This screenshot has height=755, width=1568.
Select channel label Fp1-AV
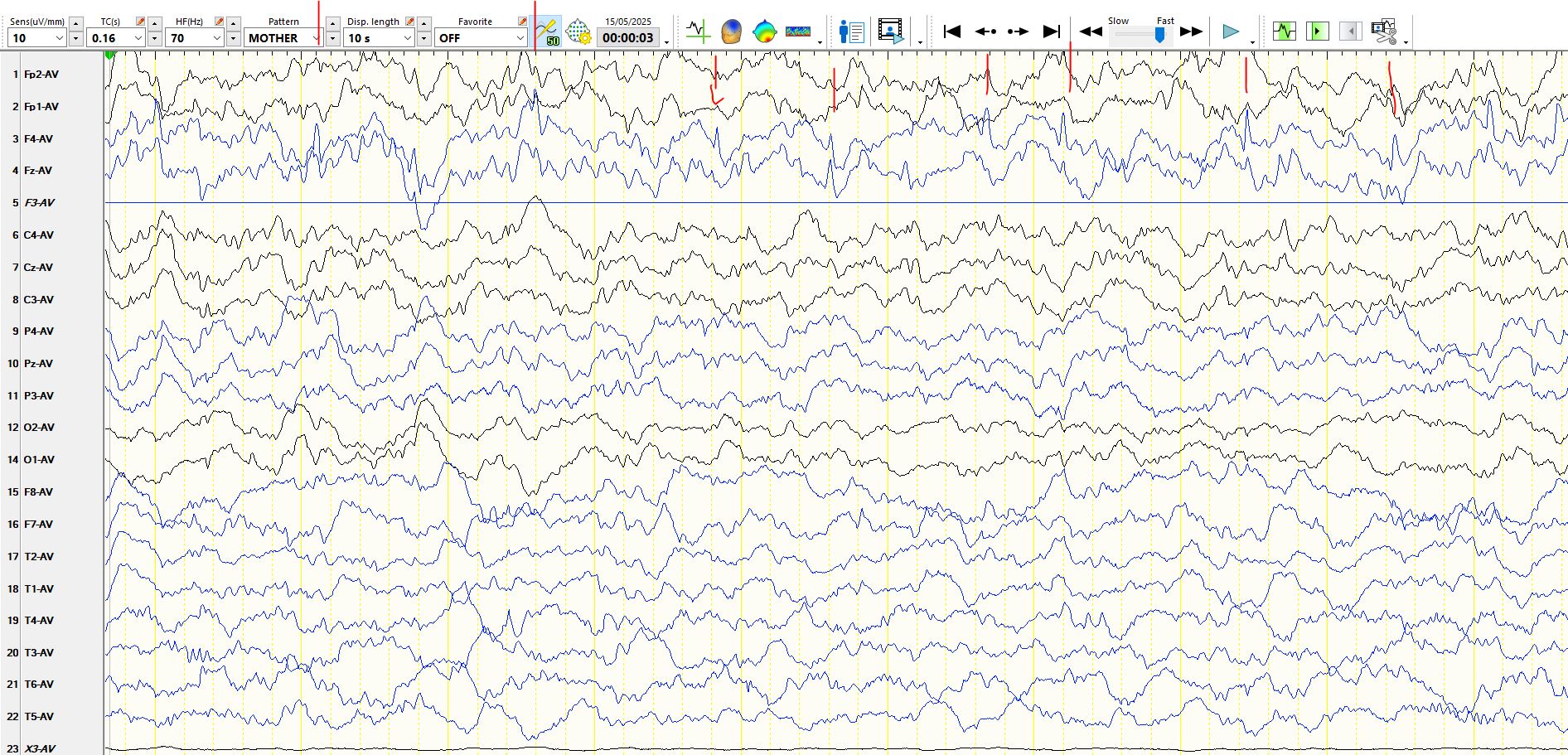41,107
